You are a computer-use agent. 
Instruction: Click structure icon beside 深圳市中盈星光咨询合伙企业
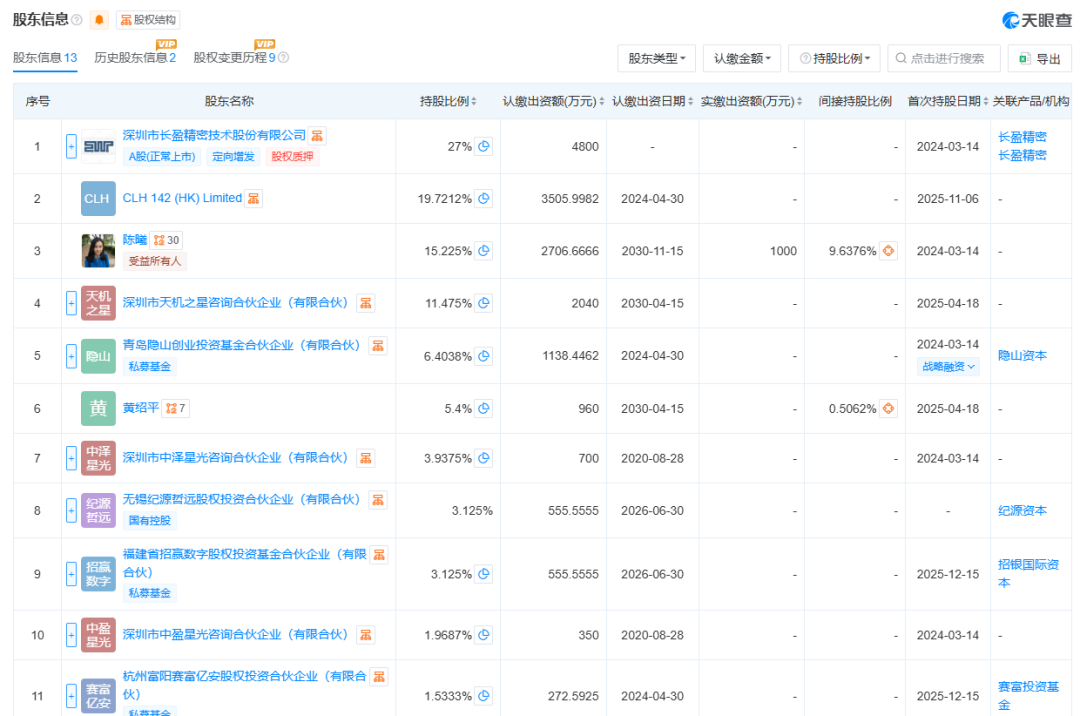(x=366, y=635)
